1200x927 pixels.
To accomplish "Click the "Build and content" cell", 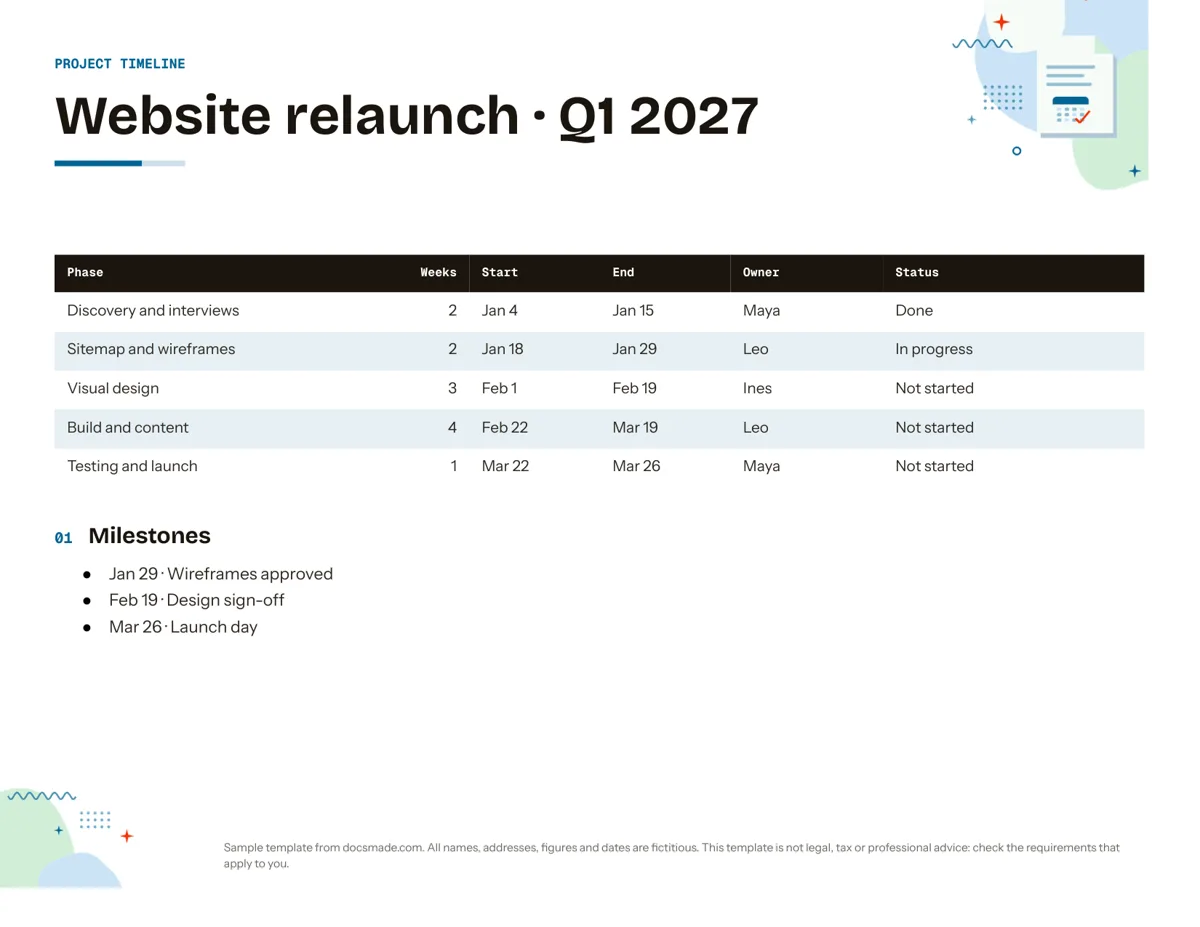I will point(128,428).
